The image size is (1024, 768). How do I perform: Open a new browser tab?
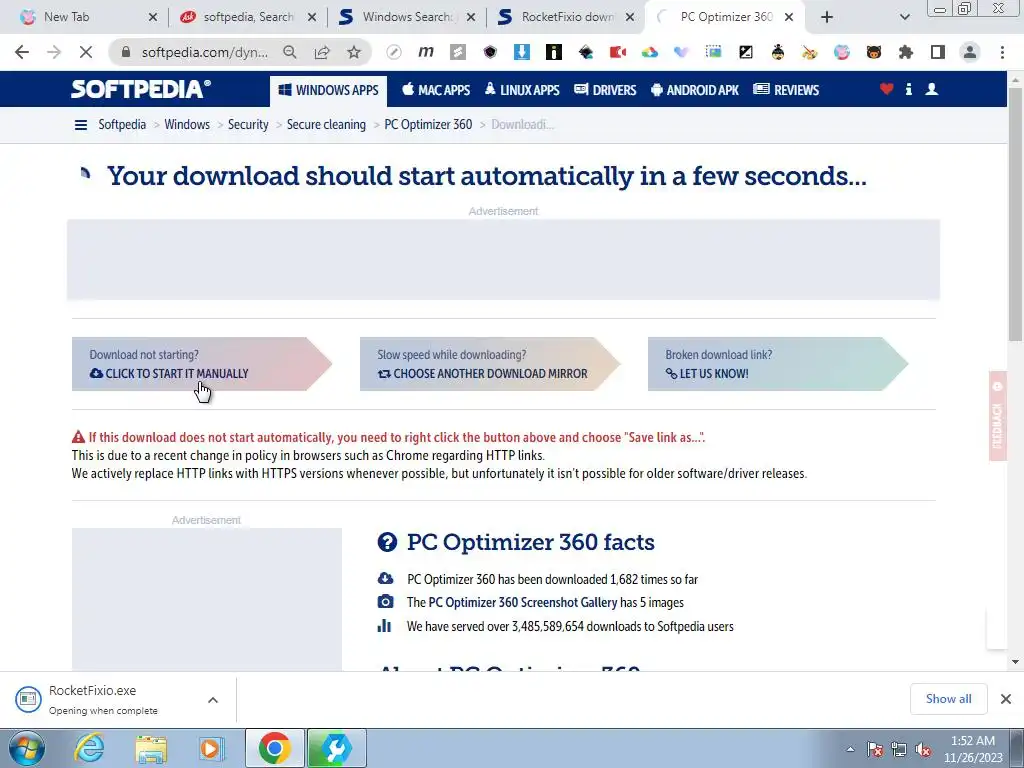(827, 17)
